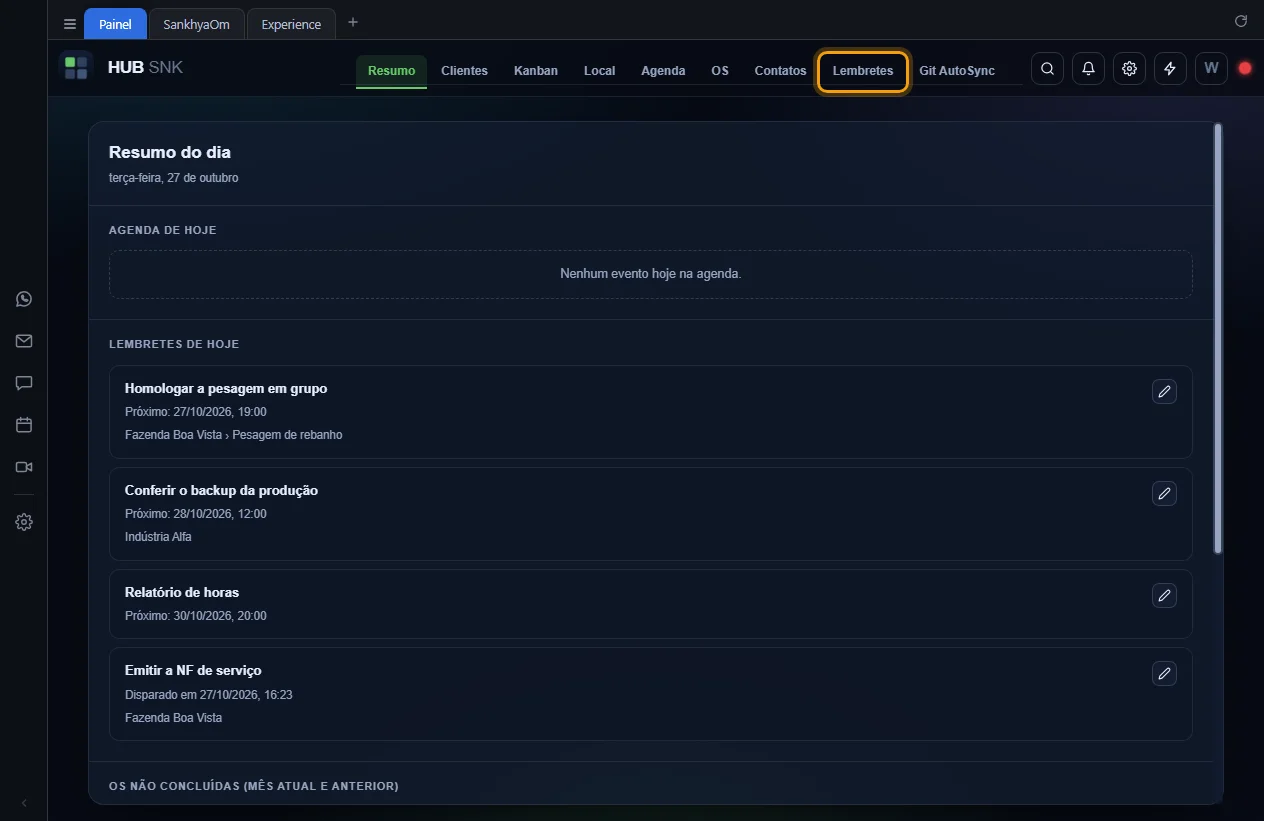Viewport: 1264px width, 821px height.
Task: Open the chat bubble icon in sidebar
Action: tap(24, 383)
